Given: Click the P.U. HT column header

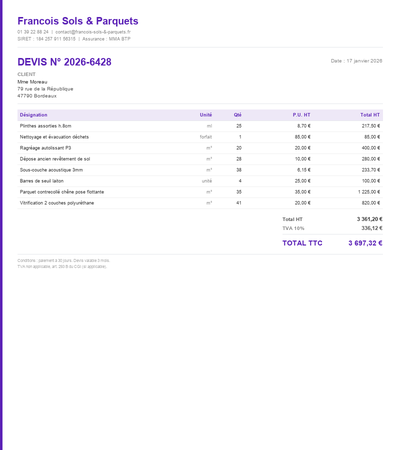Looking at the screenshot, I should pyautogui.click(x=301, y=115).
